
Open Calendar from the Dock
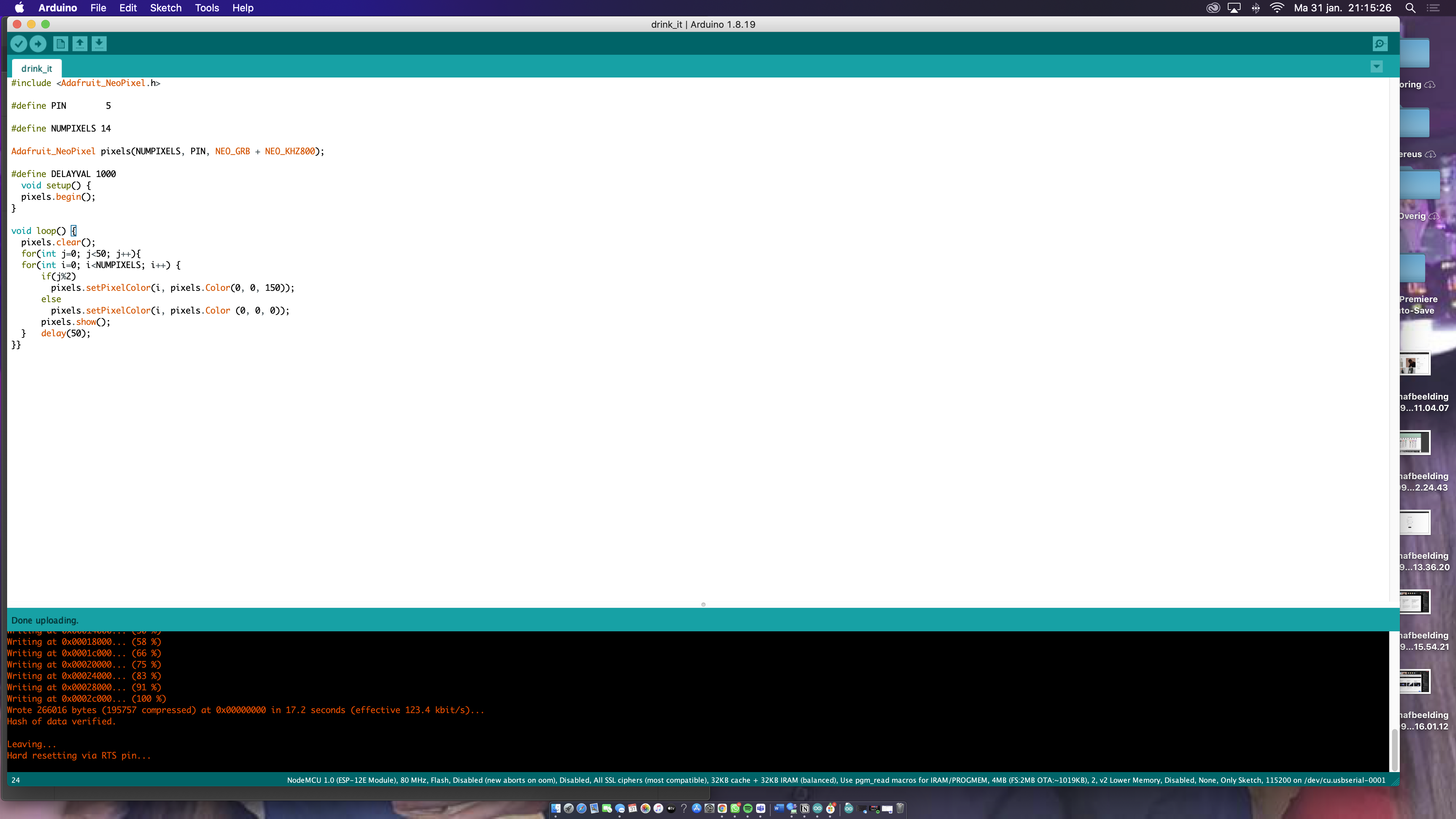pyautogui.click(x=632, y=808)
